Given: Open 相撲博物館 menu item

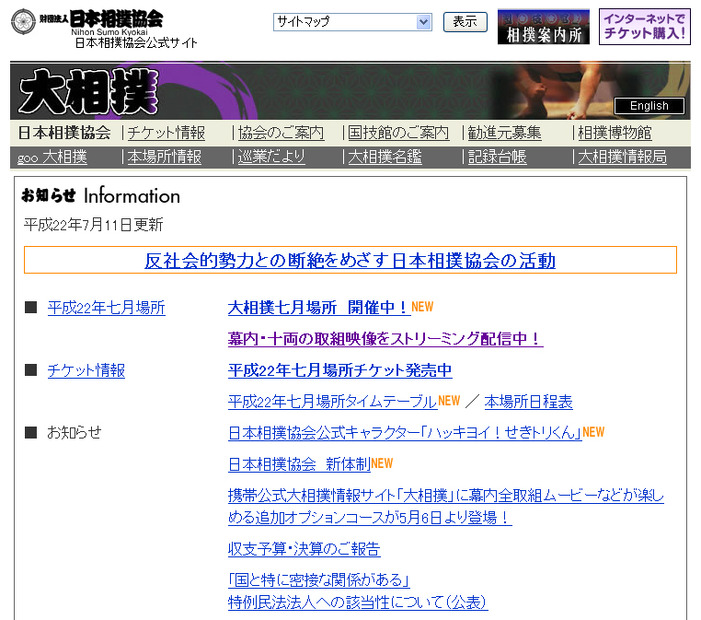Looking at the screenshot, I should coord(615,133).
